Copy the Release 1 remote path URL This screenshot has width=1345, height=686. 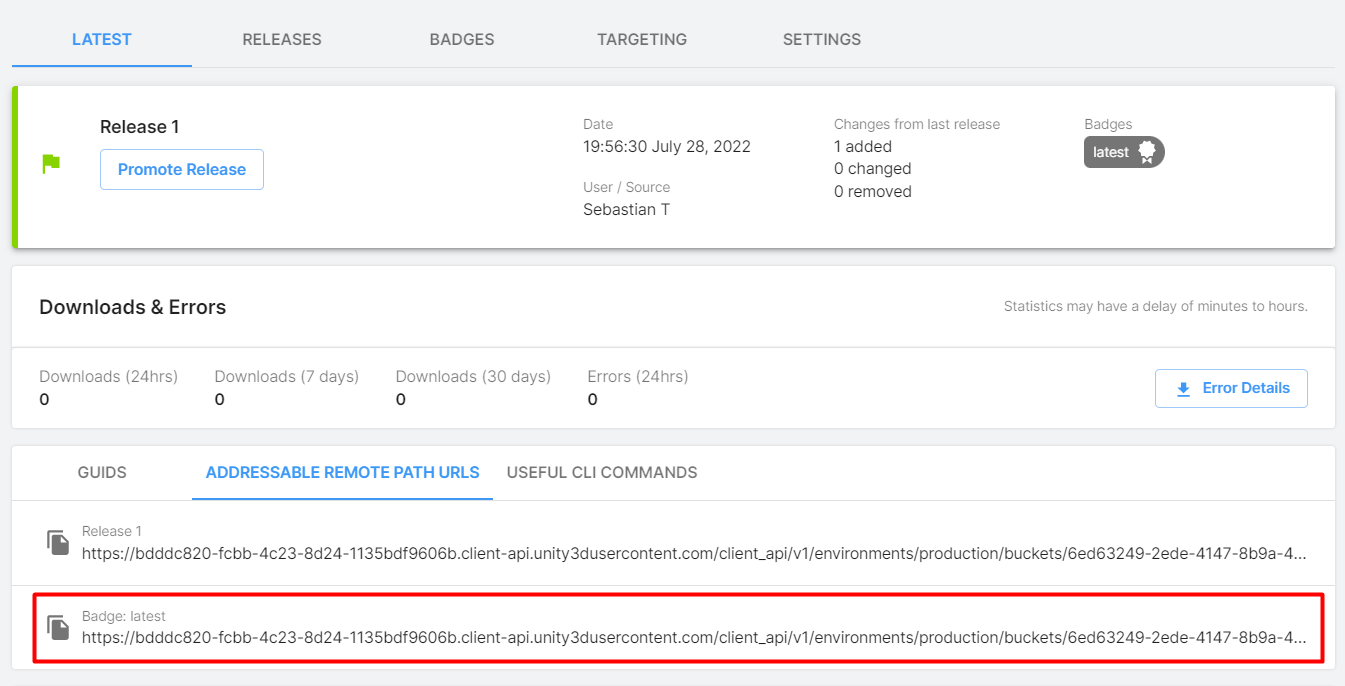58,542
